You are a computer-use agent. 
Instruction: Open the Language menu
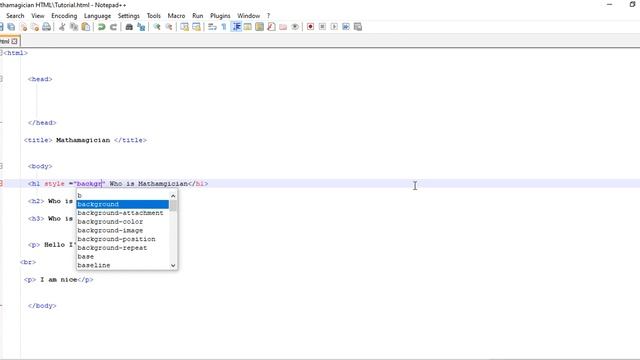97,16
